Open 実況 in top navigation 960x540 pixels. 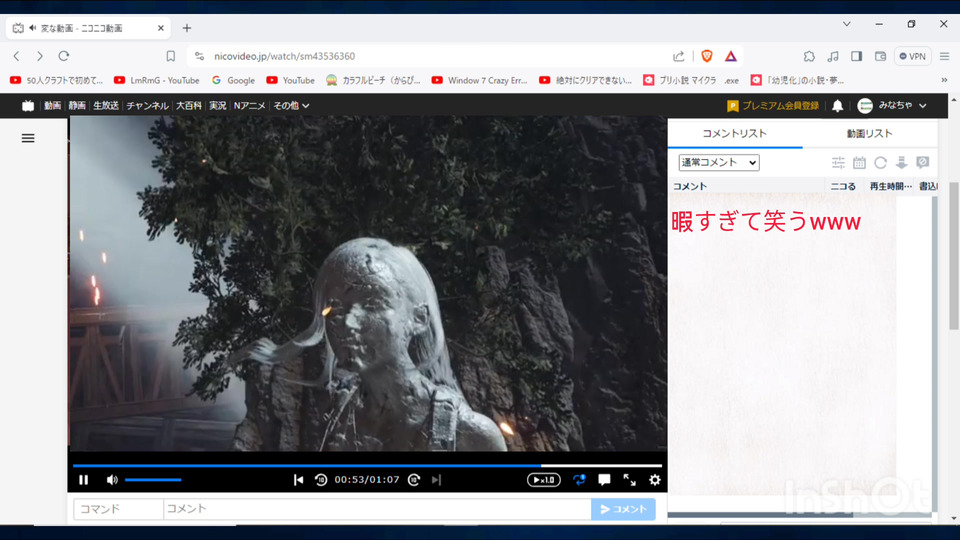[x=218, y=105]
